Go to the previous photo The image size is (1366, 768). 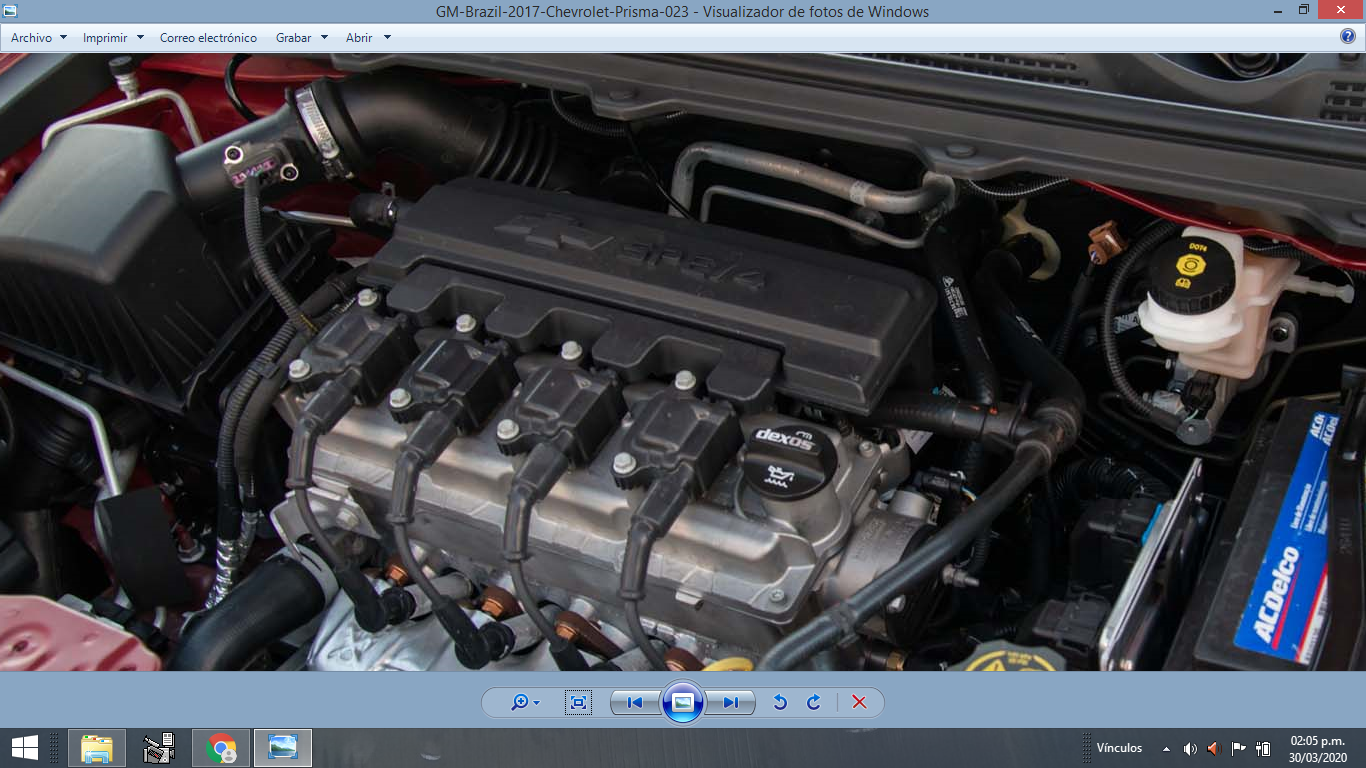point(634,703)
